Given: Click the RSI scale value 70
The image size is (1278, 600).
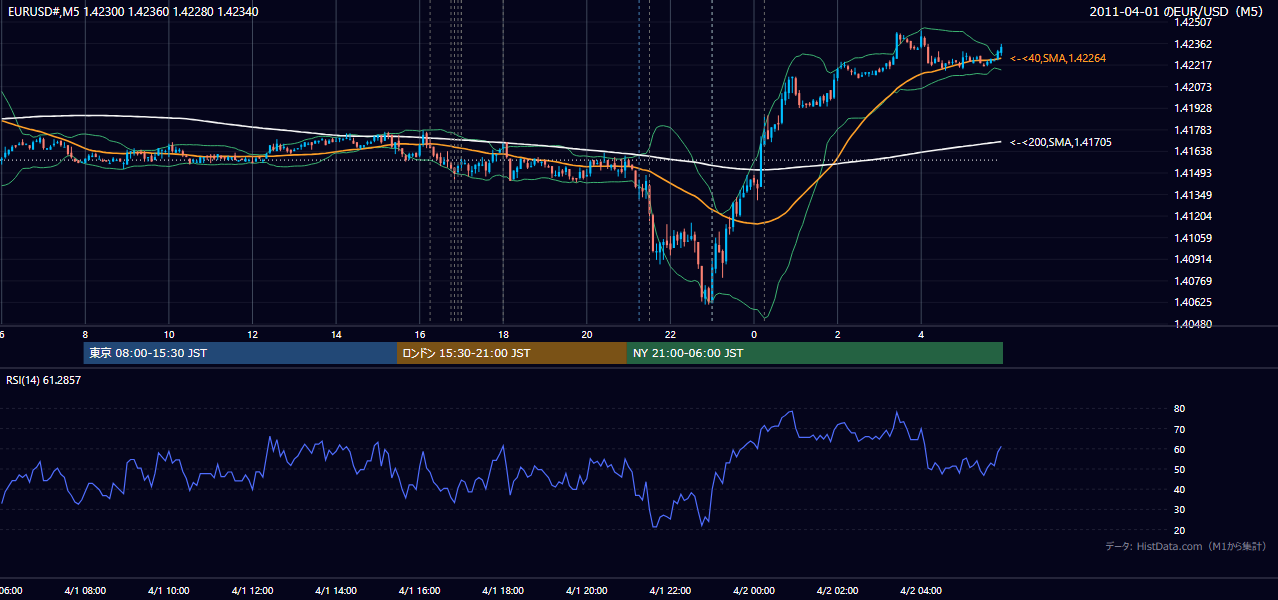Looking at the screenshot, I should pos(1179,430).
